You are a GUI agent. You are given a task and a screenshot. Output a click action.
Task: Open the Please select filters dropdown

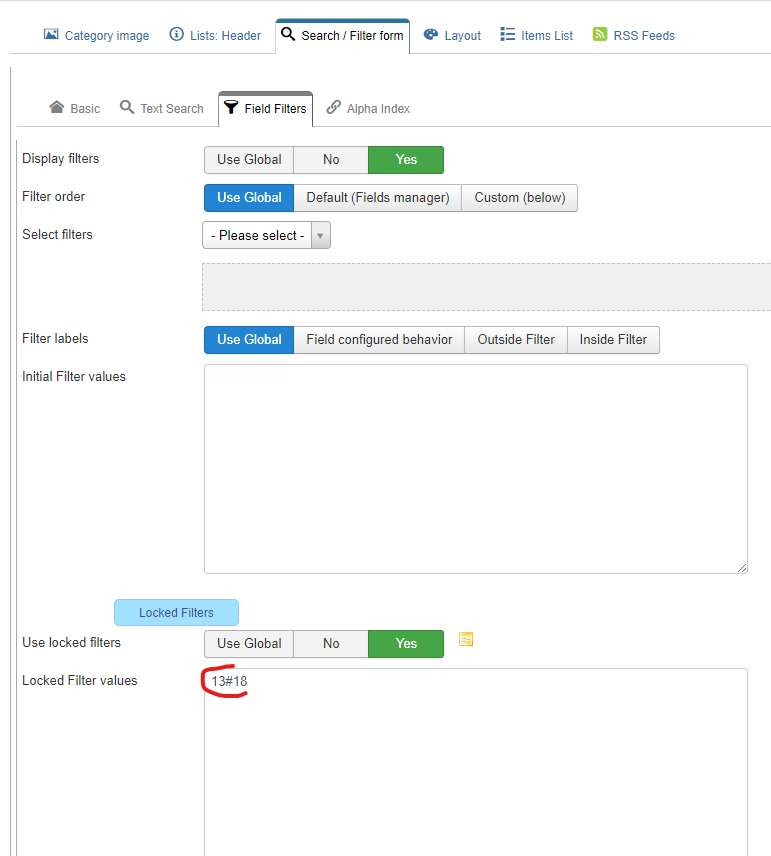(x=258, y=235)
